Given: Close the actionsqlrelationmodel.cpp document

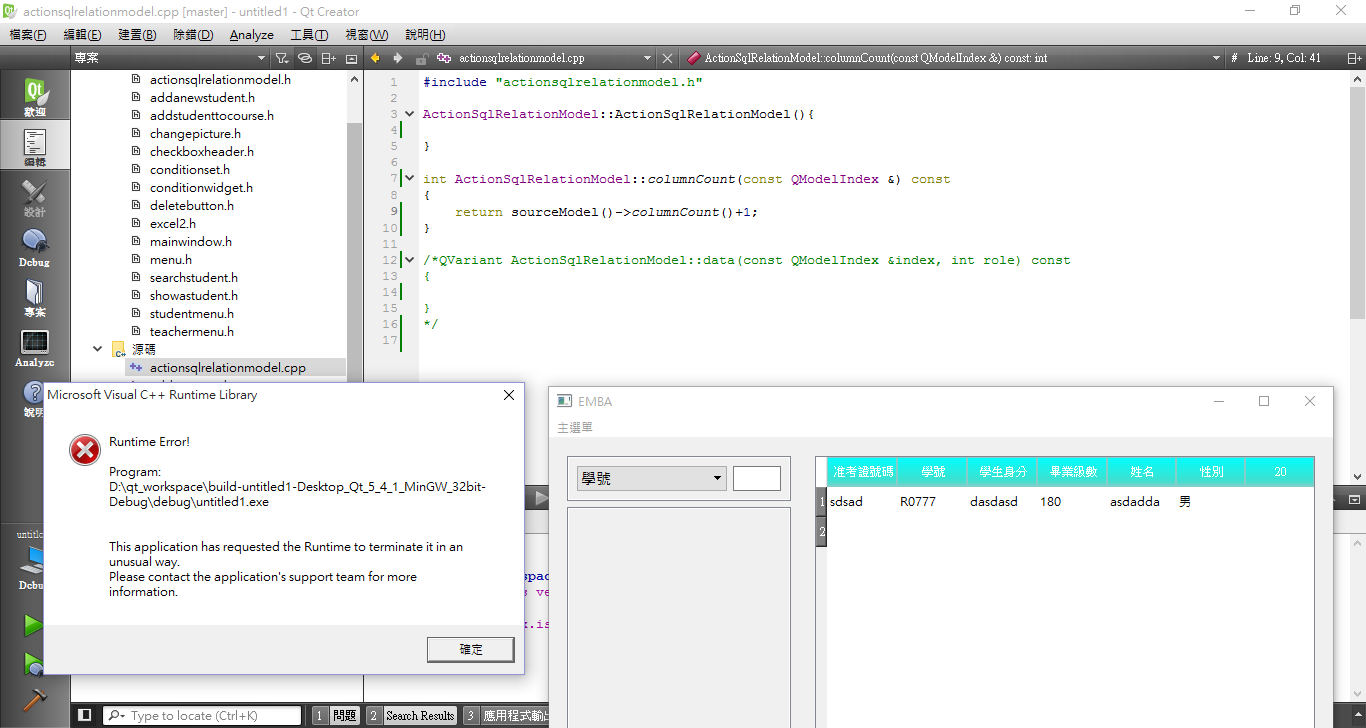Looking at the screenshot, I should (668, 59).
